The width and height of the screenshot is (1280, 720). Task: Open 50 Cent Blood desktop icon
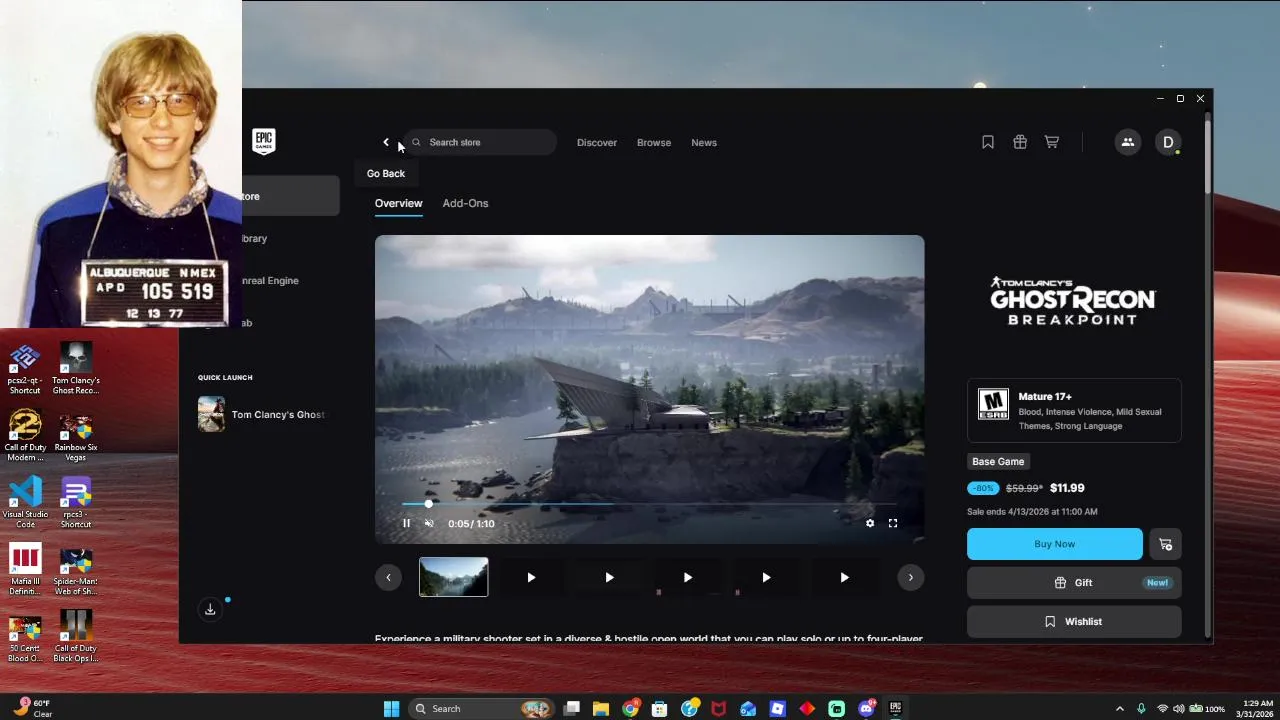click(x=25, y=637)
